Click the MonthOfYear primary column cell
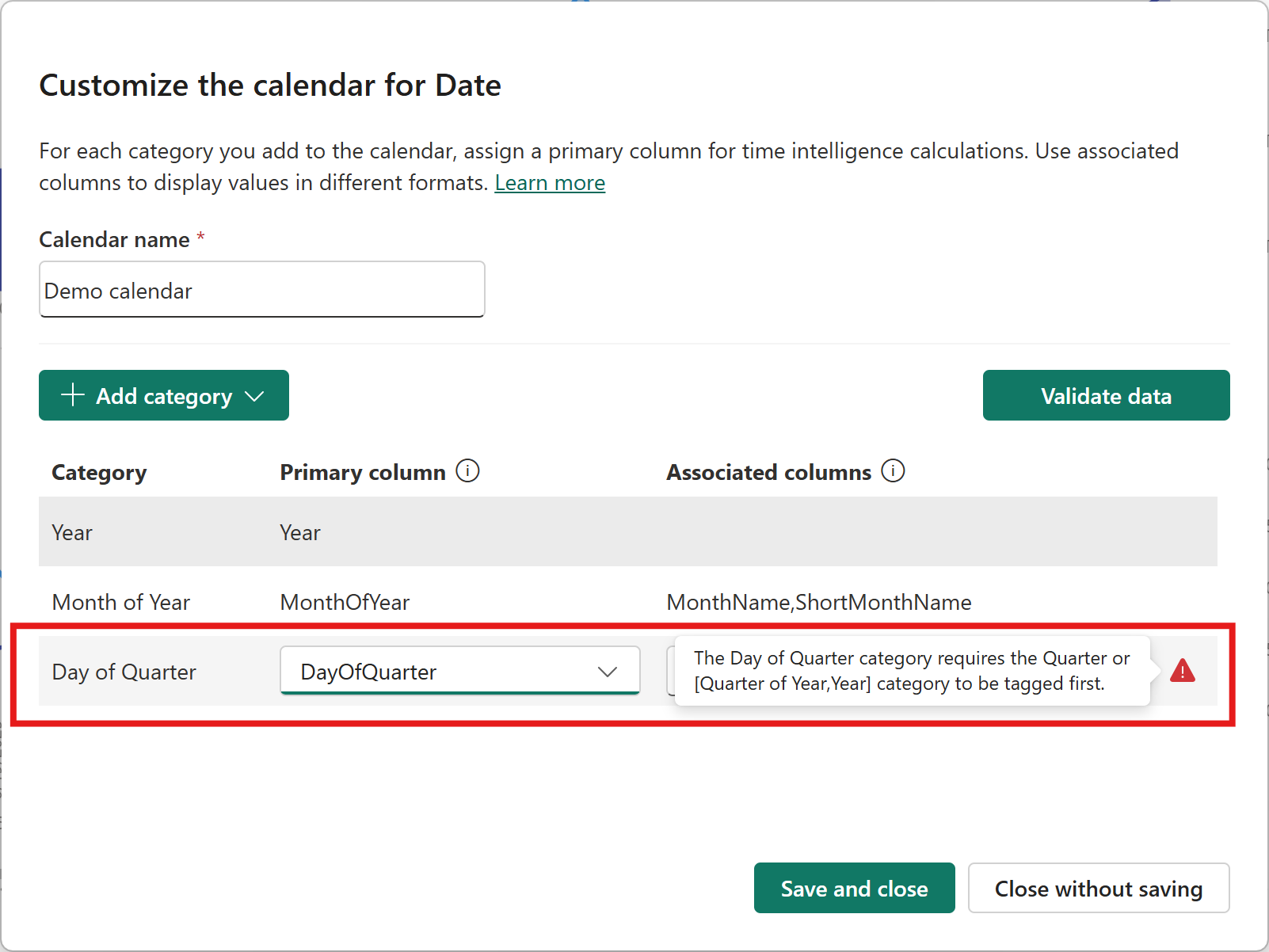Viewport: 1269px width, 952px height. [x=345, y=602]
